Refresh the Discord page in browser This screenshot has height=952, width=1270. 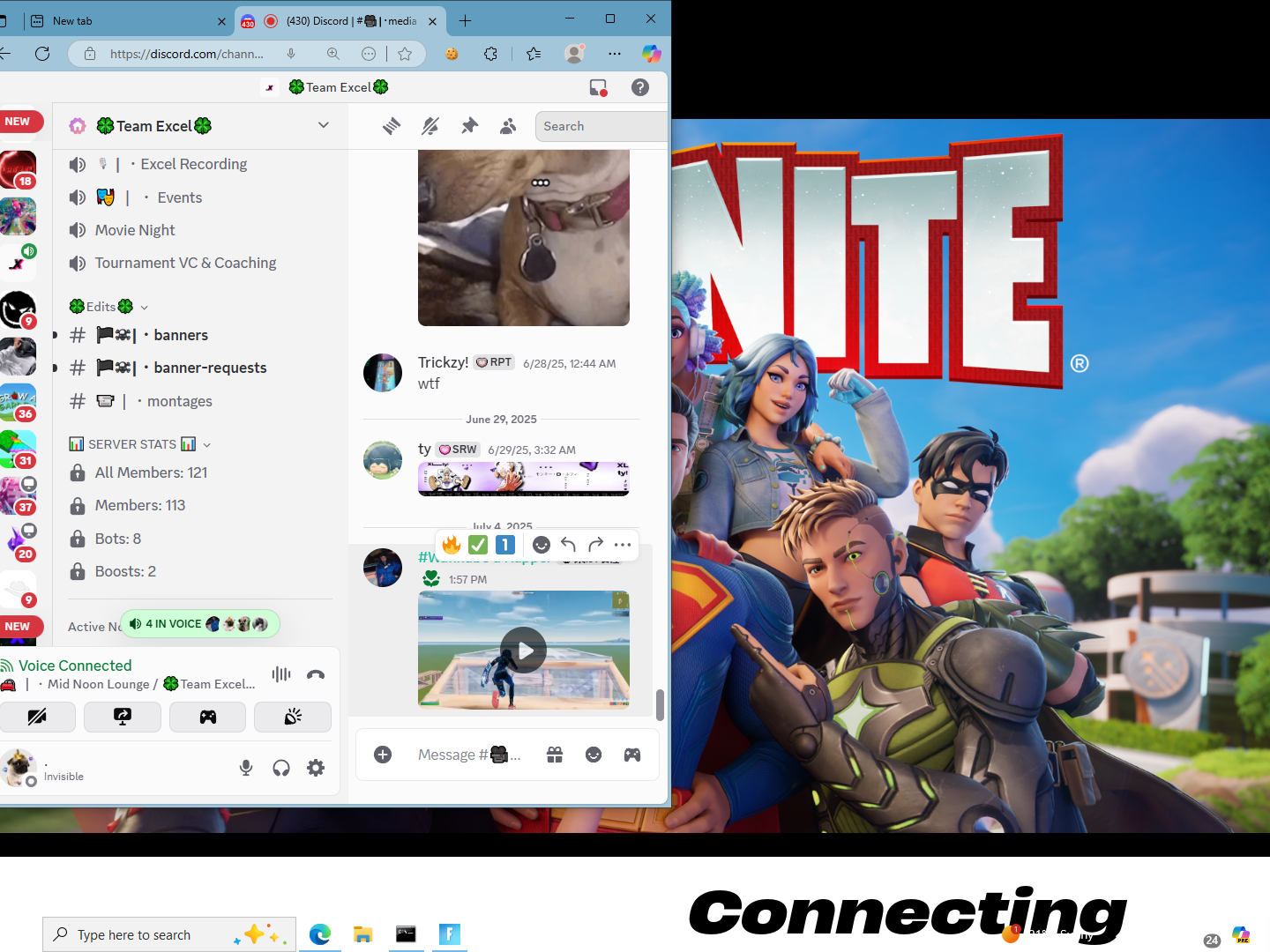pyautogui.click(x=41, y=54)
